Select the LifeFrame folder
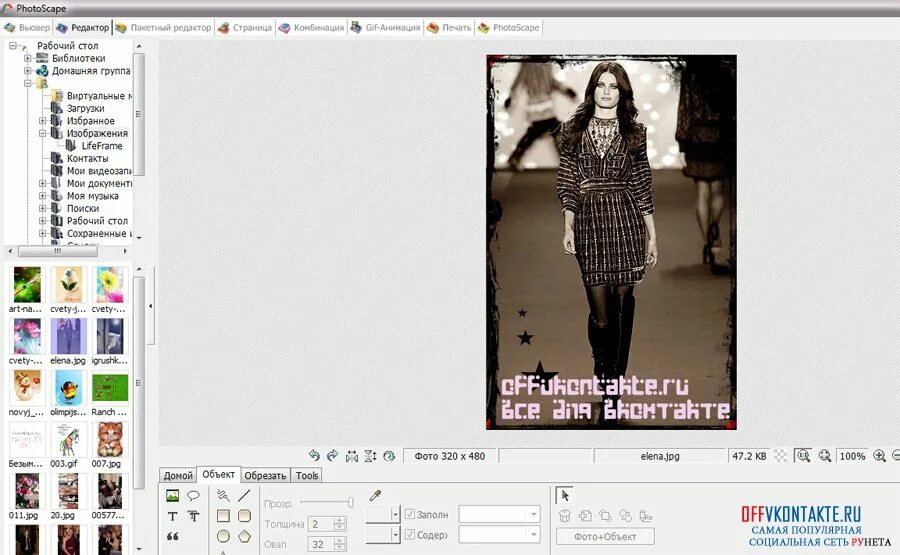The height and width of the screenshot is (555, 900). (x=102, y=146)
